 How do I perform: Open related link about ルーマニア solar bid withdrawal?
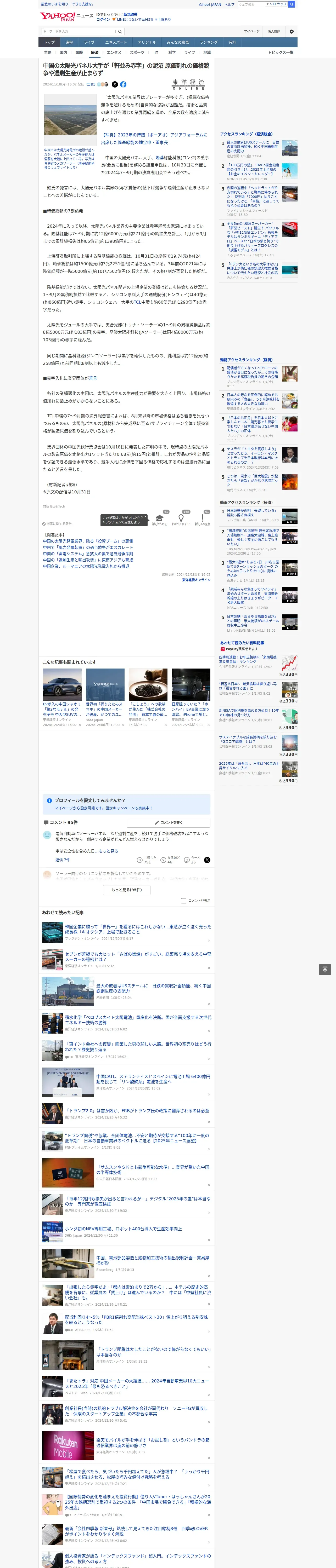[x=86, y=566]
